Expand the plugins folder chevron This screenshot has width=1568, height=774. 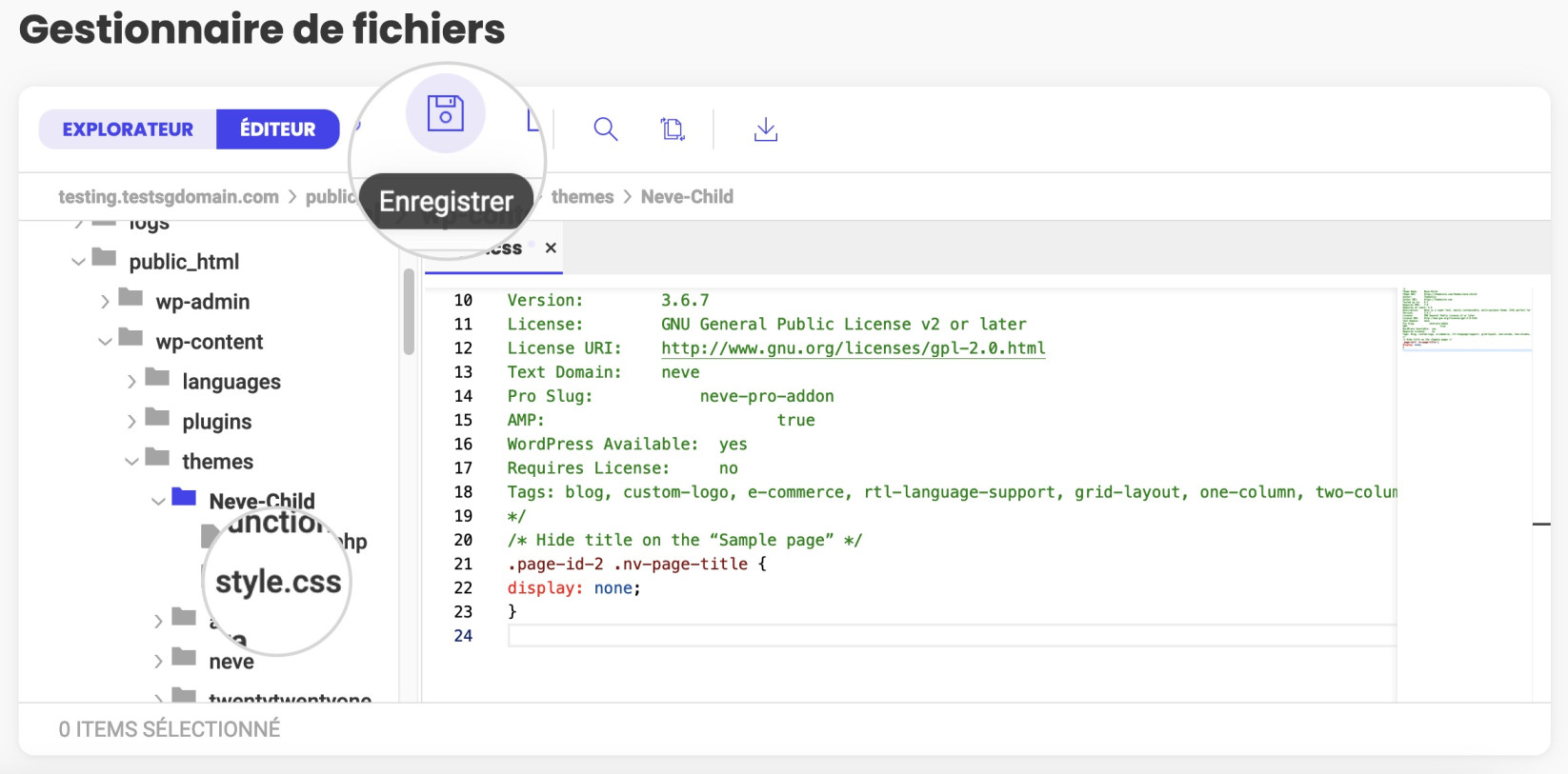[x=131, y=422]
